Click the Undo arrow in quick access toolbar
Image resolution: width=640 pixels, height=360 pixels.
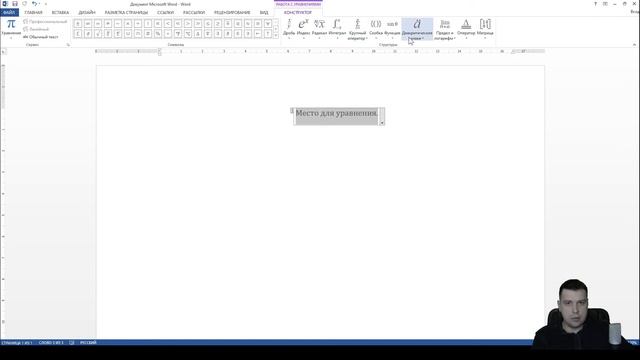34,4
